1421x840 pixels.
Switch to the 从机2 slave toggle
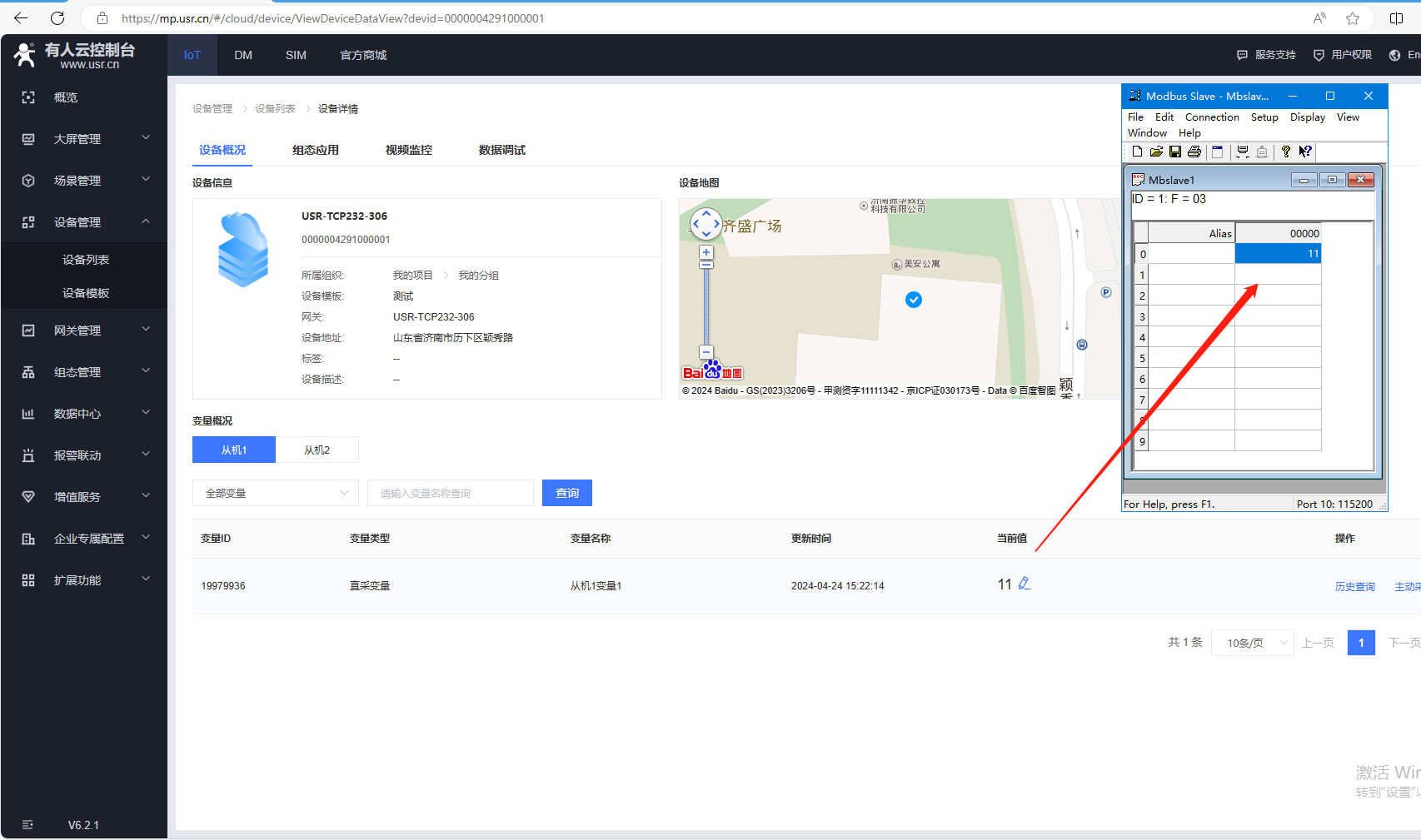click(317, 450)
